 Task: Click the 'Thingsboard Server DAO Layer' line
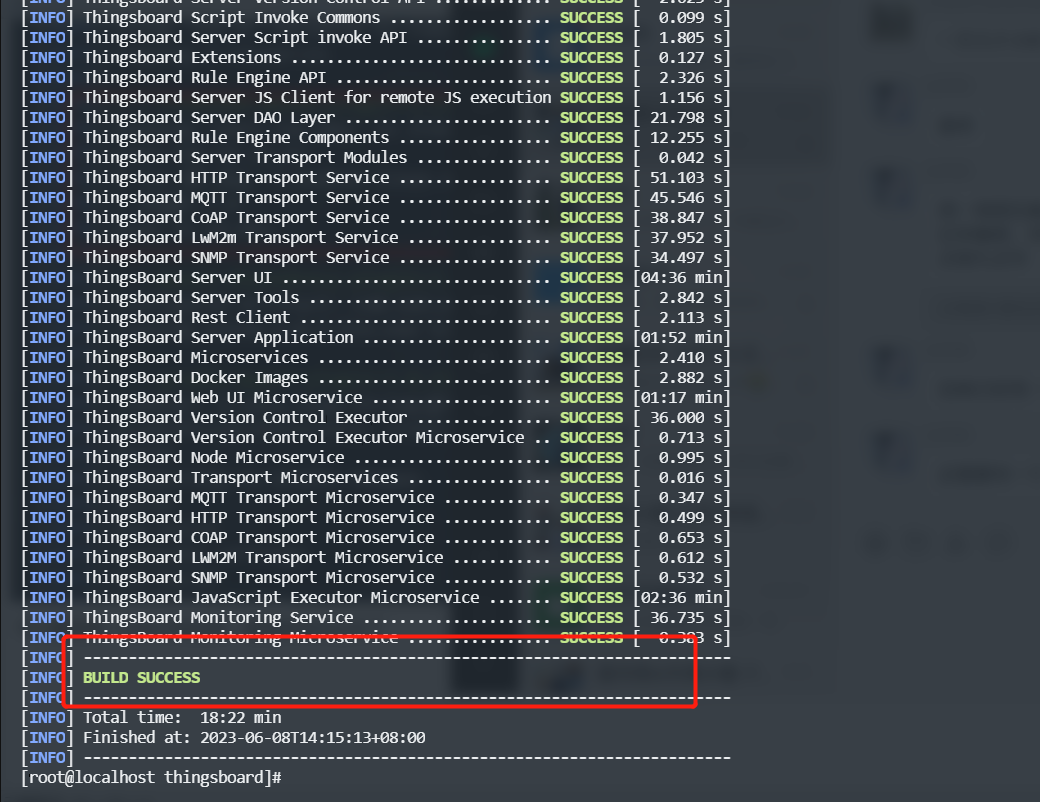point(375,117)
